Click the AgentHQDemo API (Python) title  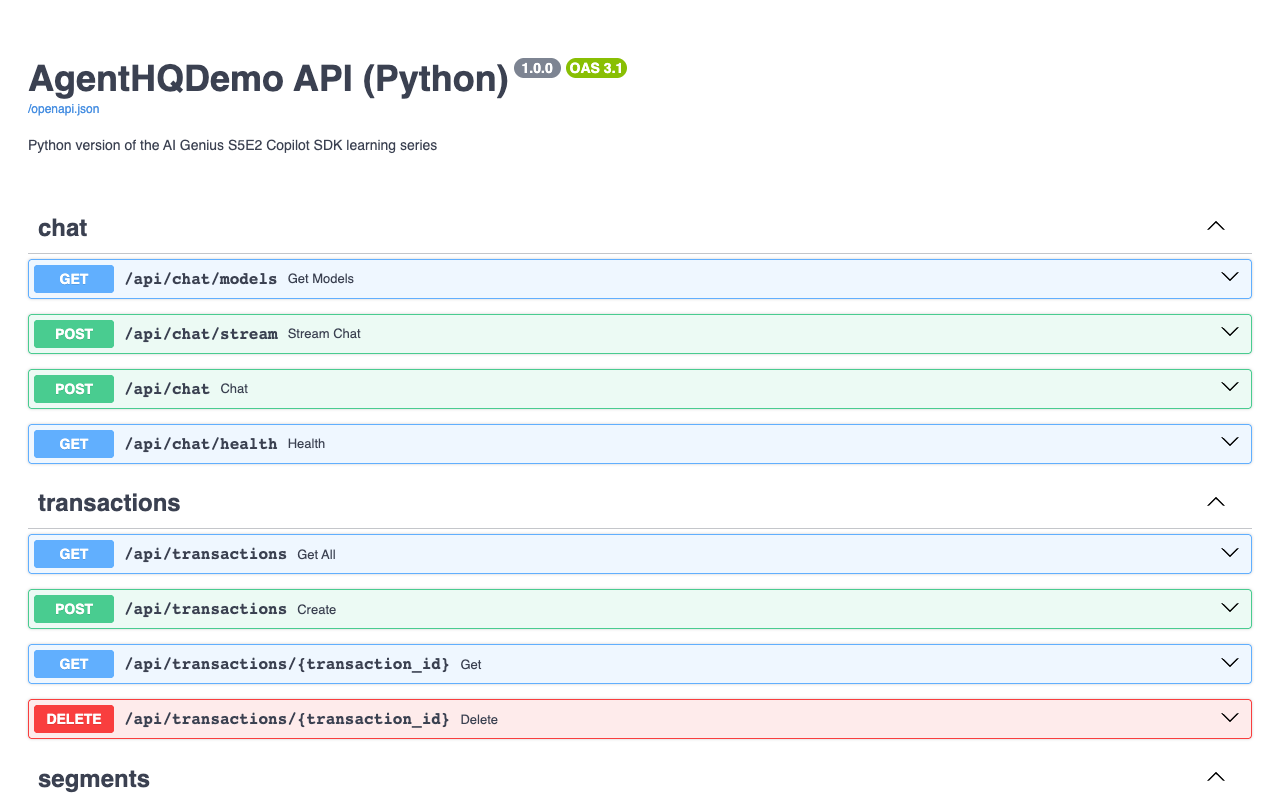(x=269, y=79)
